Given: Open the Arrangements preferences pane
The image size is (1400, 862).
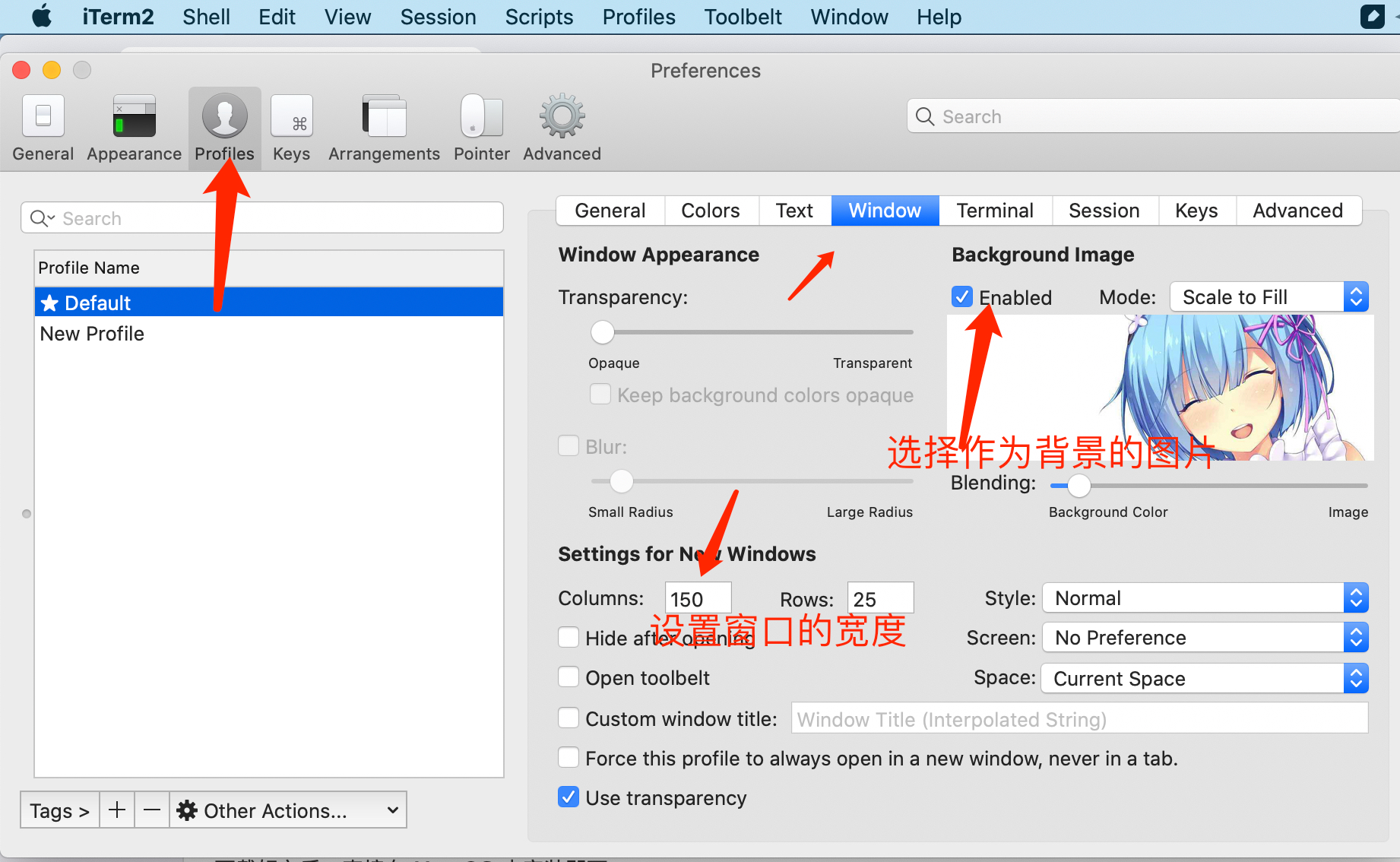Looking at the screenshot, I should coord(385,128).
